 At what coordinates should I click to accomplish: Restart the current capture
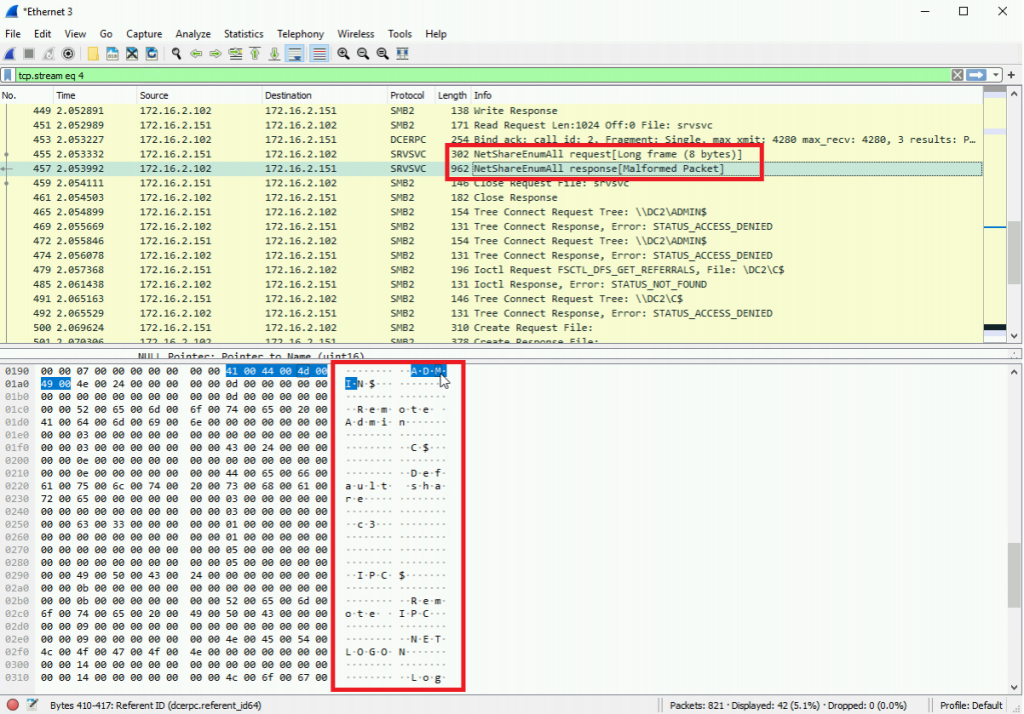coord(48,54)
